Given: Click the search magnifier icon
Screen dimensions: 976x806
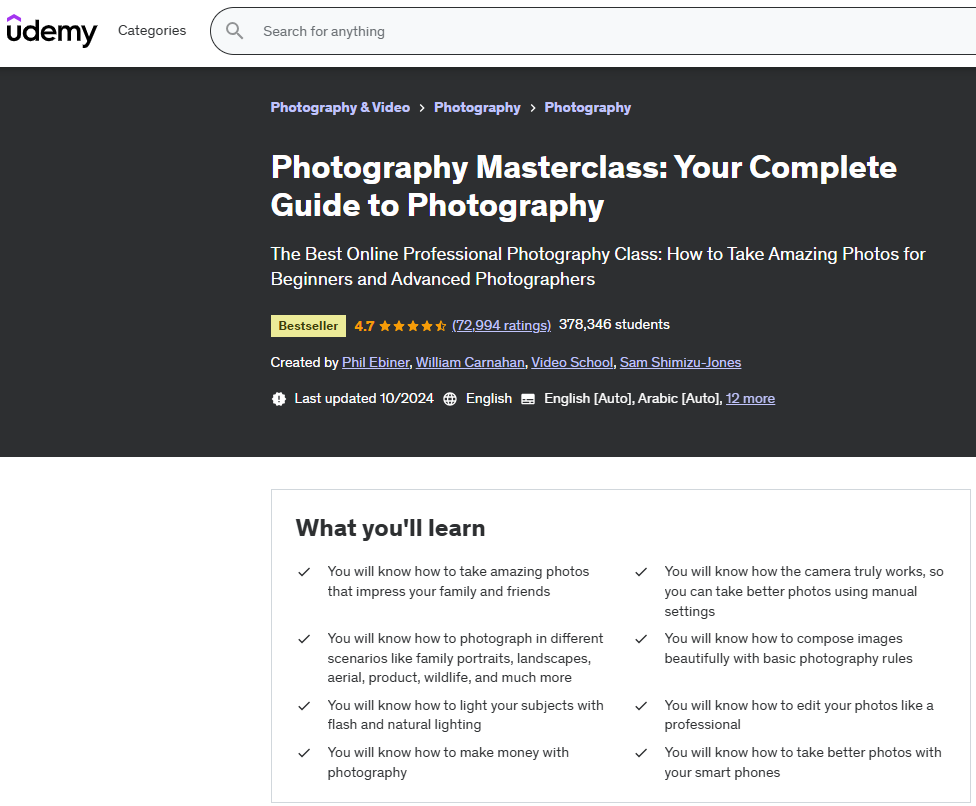Looking at the screenshot, I should click(x=235, y=31).
